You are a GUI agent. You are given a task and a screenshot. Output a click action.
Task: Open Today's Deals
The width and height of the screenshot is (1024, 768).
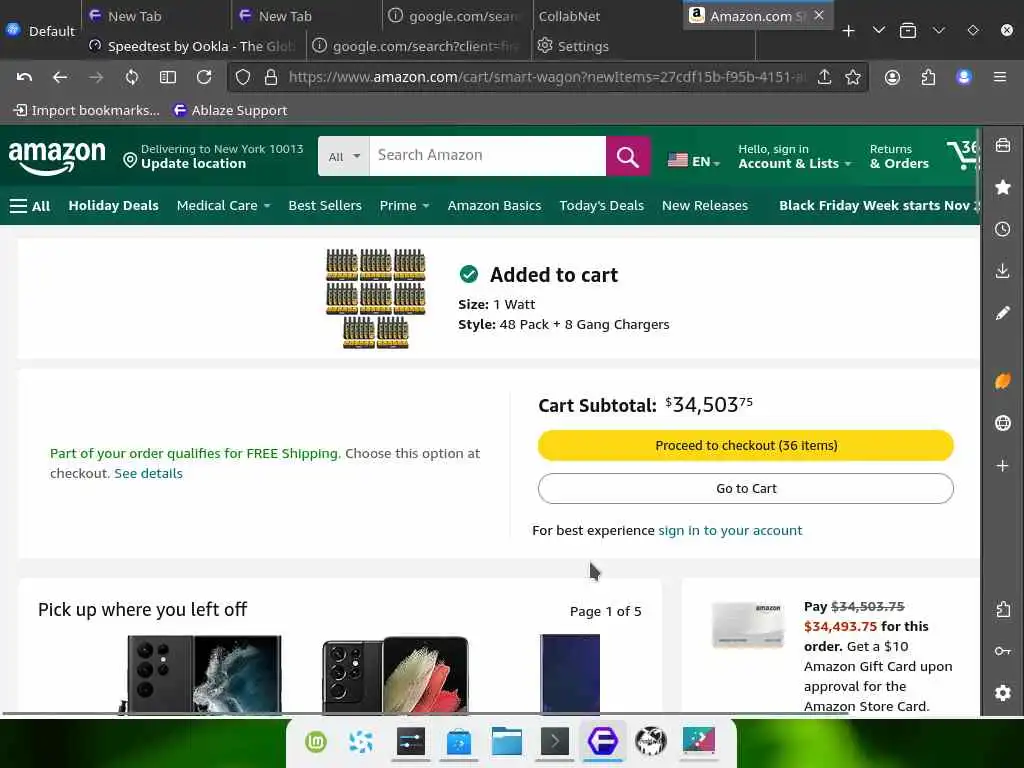click(x=601, y=206)
